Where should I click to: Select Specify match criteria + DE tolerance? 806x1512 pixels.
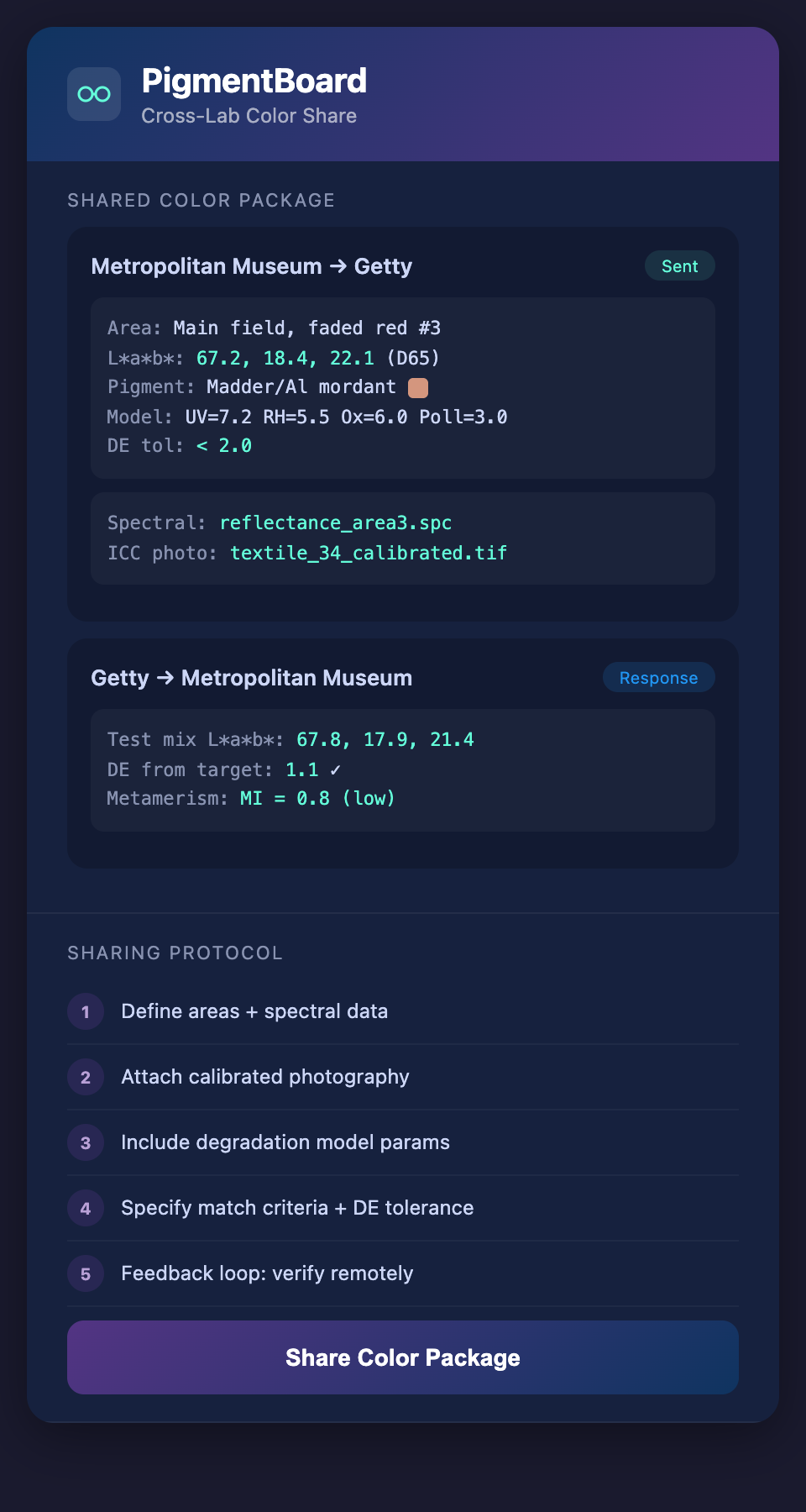click(297, 1208)
